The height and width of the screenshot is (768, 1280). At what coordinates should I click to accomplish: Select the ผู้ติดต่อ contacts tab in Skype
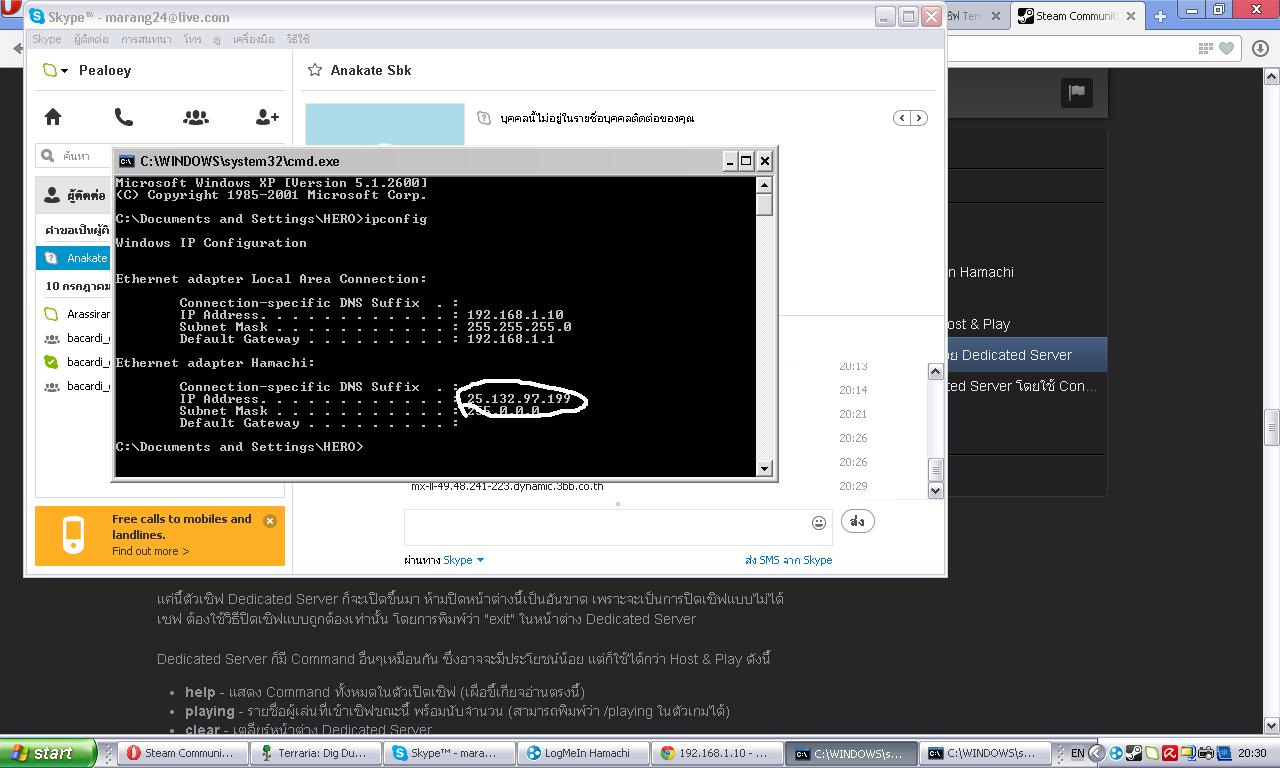pyautogui.click(x=75, y=195)
